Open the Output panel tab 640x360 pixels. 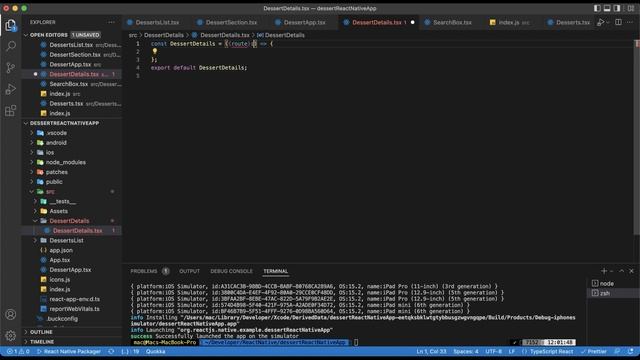point(189,271)
